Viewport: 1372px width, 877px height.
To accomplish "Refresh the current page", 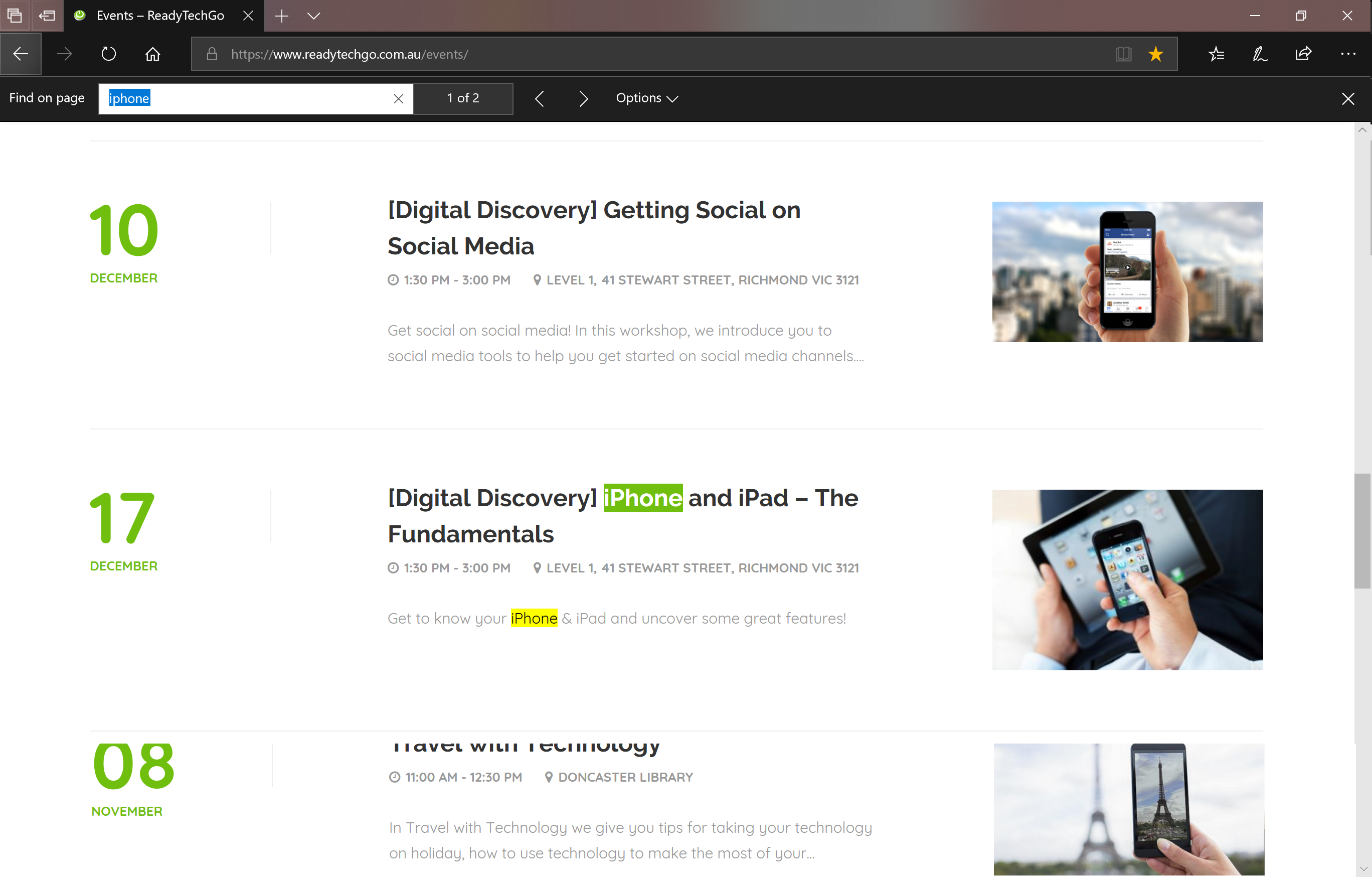I will pos(108,54).
